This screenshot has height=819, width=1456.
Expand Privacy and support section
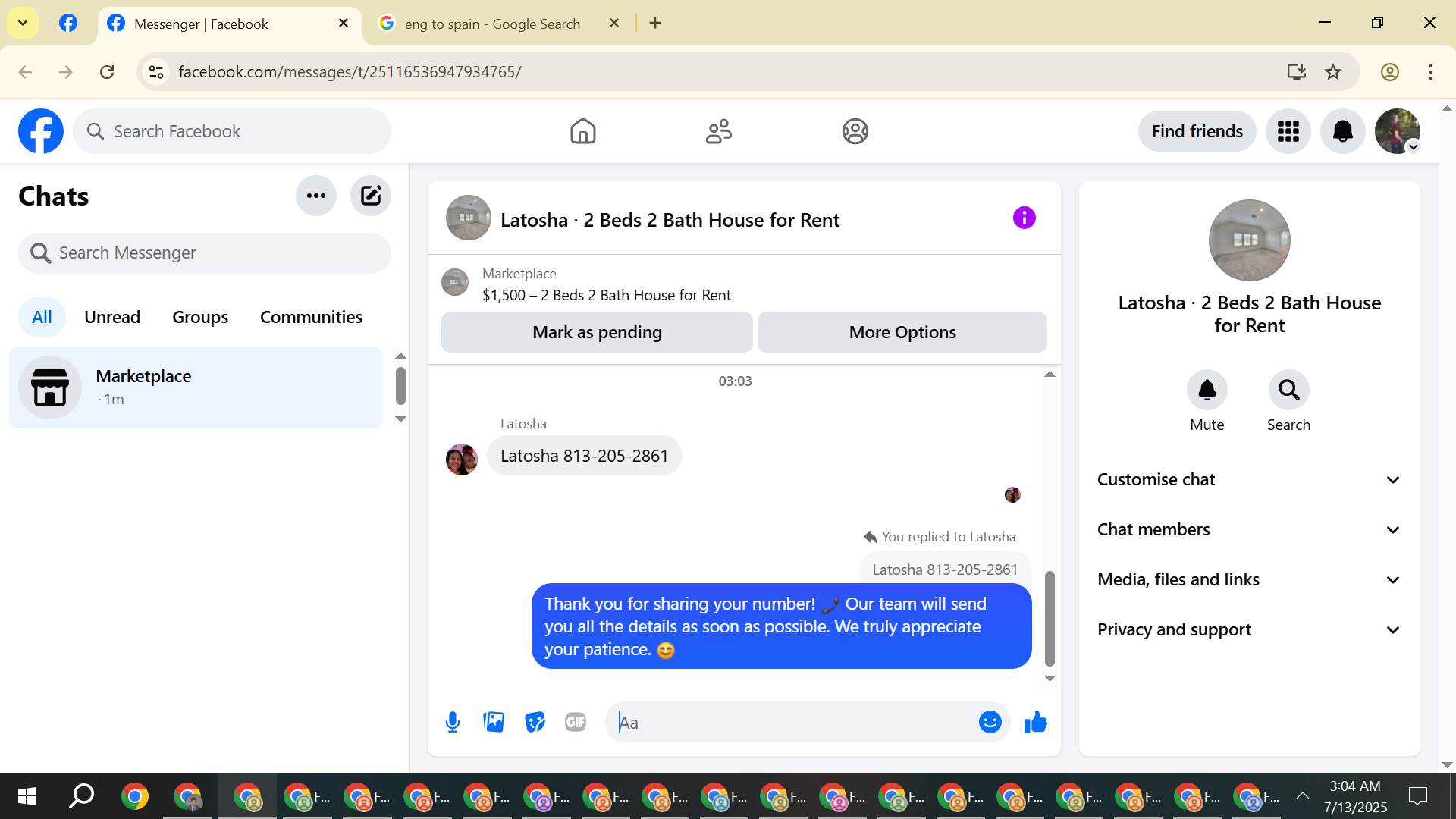[1249, 629]
